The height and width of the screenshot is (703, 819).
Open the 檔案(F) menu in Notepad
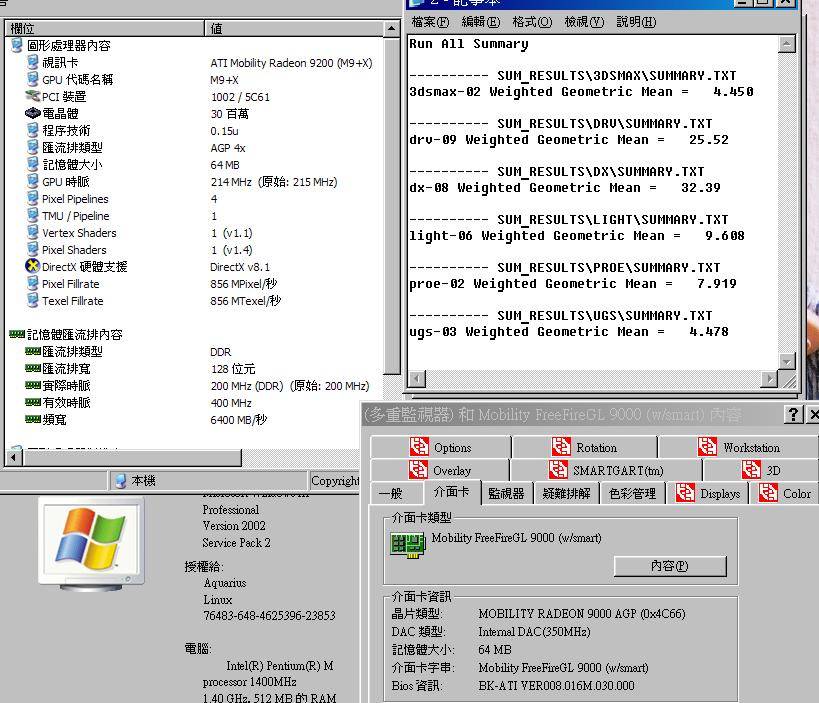pos(430,22)
